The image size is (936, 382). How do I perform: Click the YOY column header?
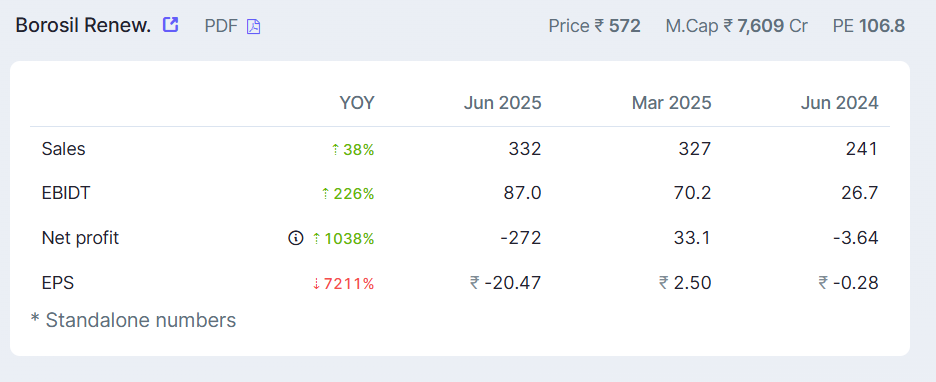coord(357,103)
